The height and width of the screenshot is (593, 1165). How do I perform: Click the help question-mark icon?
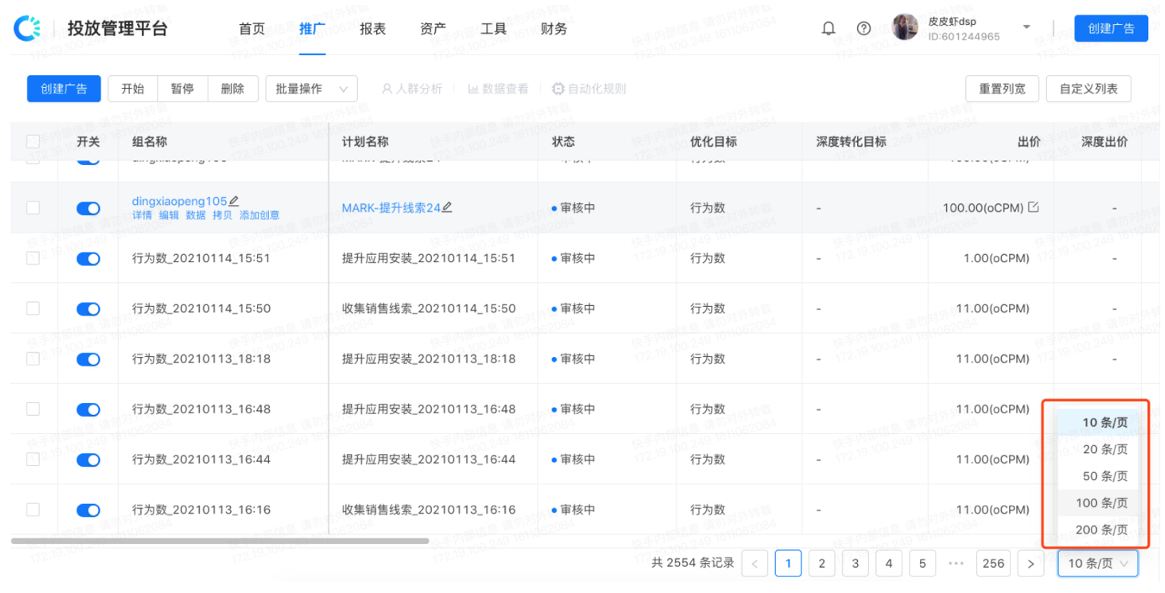pyautogui.click(x=863, y=28)
